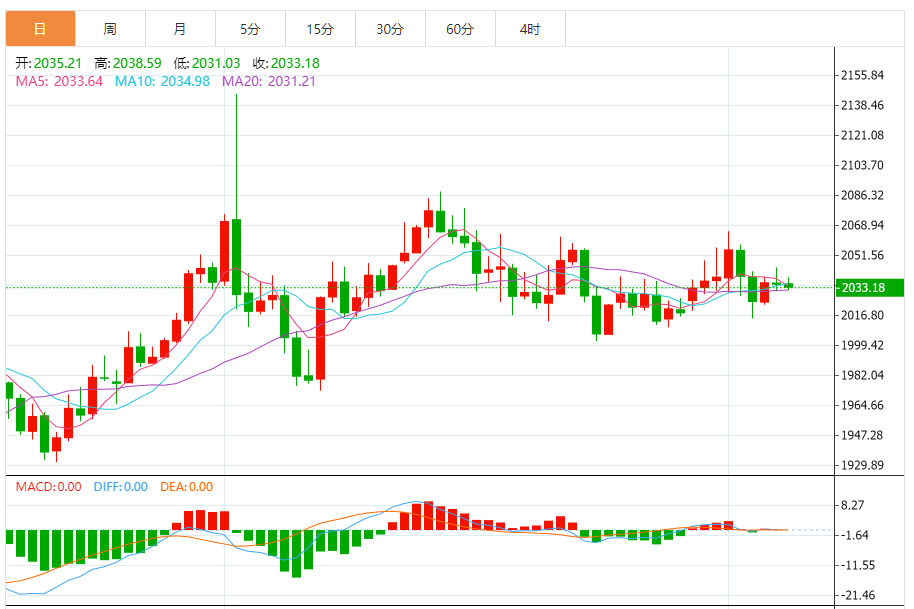Click the 1964.66 price axis label

coord(862,406)
